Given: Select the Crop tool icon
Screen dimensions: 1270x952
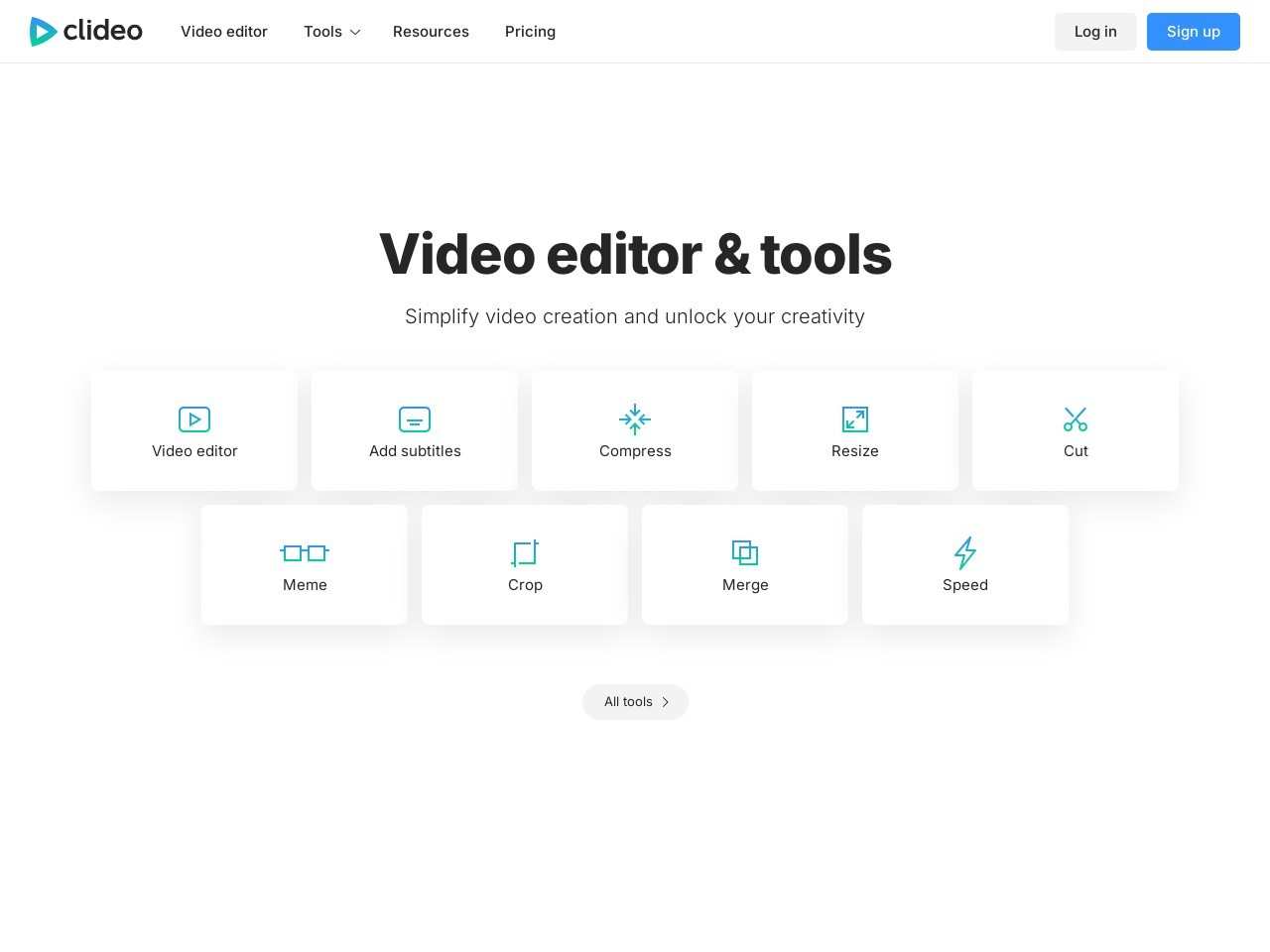Looking at the screenshot, I should 525,553.
